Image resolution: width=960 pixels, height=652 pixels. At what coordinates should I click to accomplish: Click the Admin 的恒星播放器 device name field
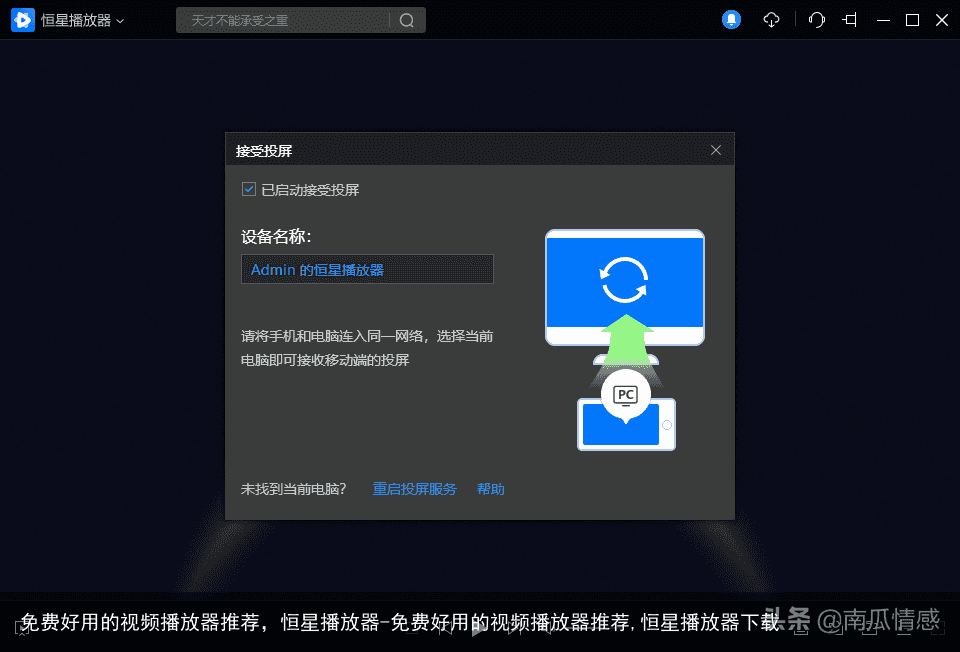(x=367, y=269)
